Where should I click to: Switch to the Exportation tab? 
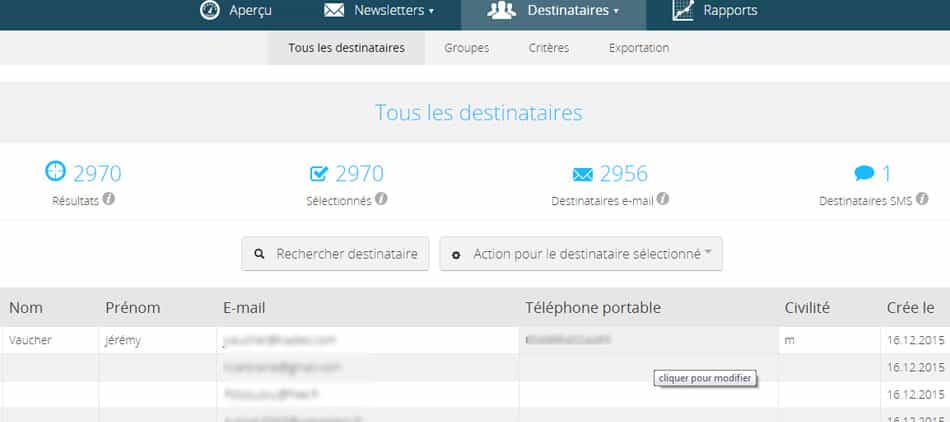pyautogui.click(x=639, y=48)
